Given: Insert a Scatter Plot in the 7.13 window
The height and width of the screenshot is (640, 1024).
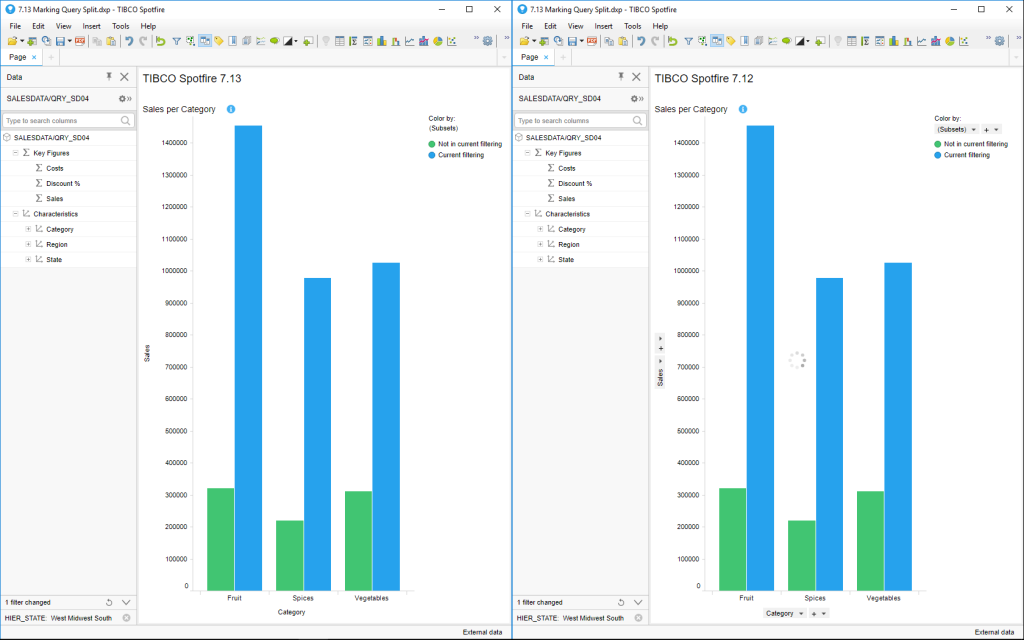Looking at the screenshot, I should 451,40.
